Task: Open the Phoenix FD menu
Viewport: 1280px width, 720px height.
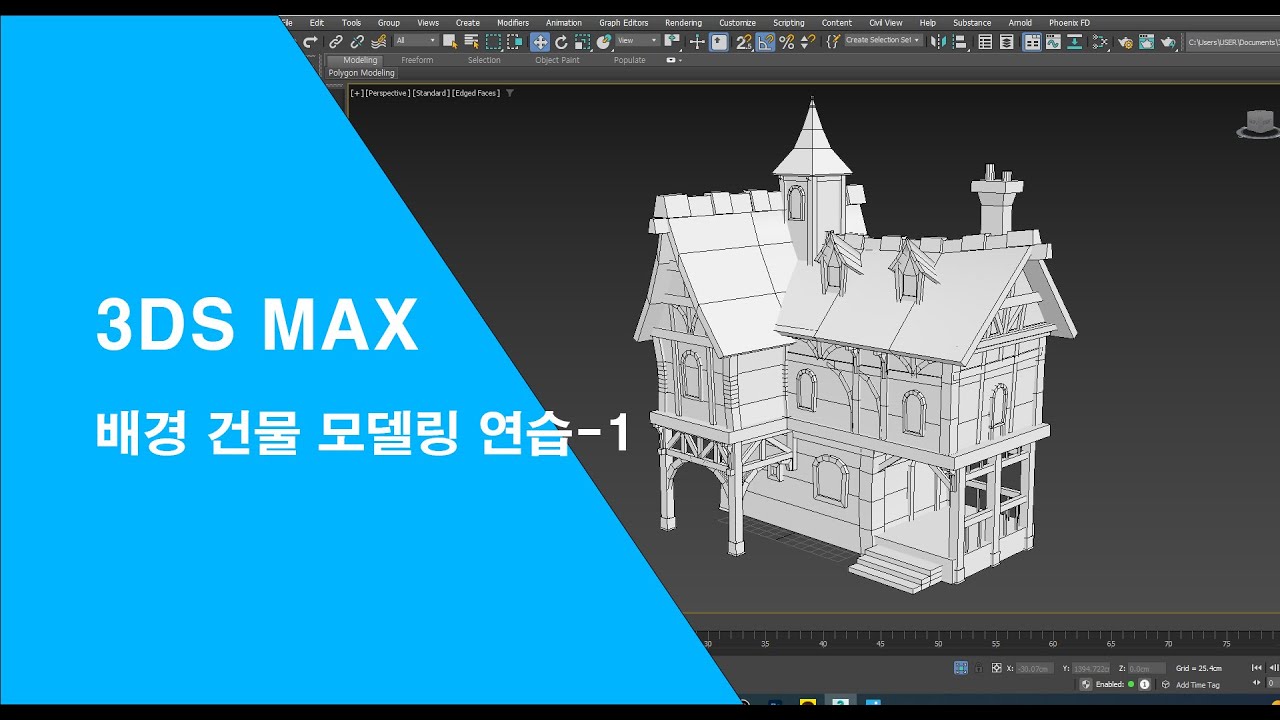Action: (1069, 23)
